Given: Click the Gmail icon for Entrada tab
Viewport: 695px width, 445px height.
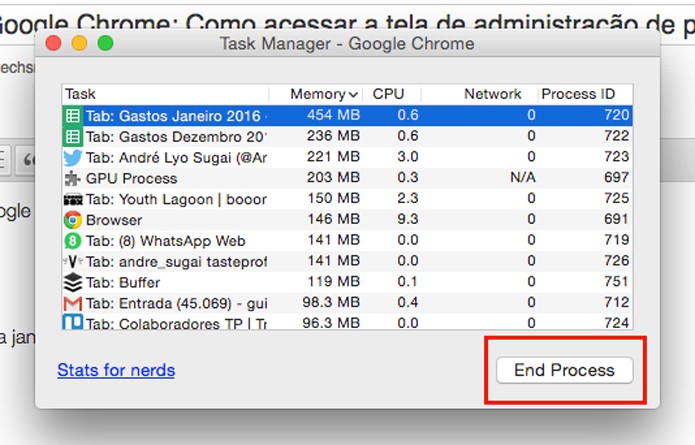Looking at the screenshot, I should [73, 304].
